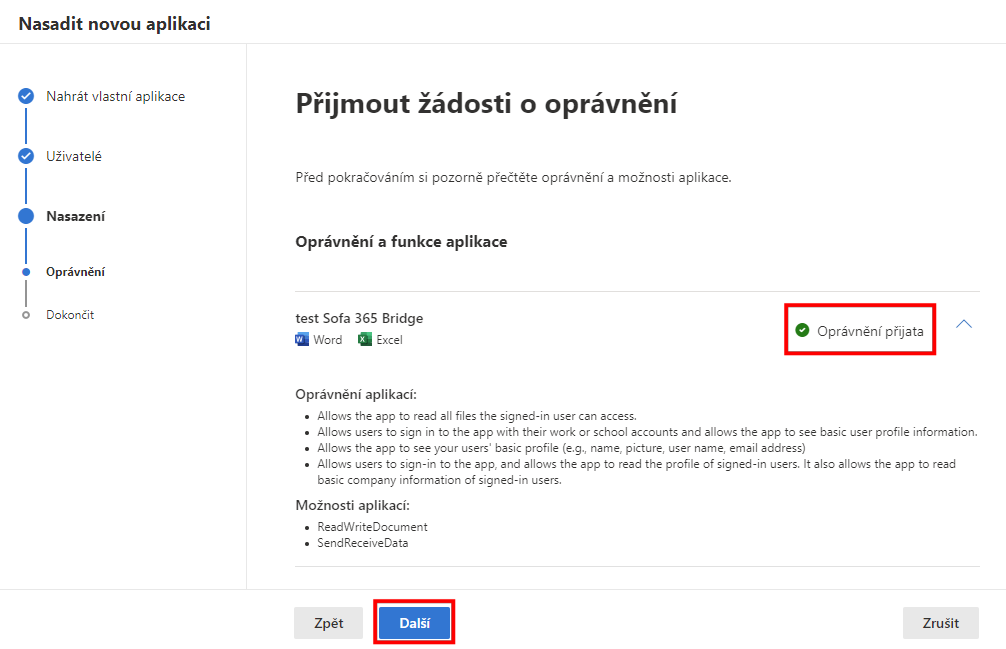Cancel deployment with the Zrušit button

(x=941, y=623)
